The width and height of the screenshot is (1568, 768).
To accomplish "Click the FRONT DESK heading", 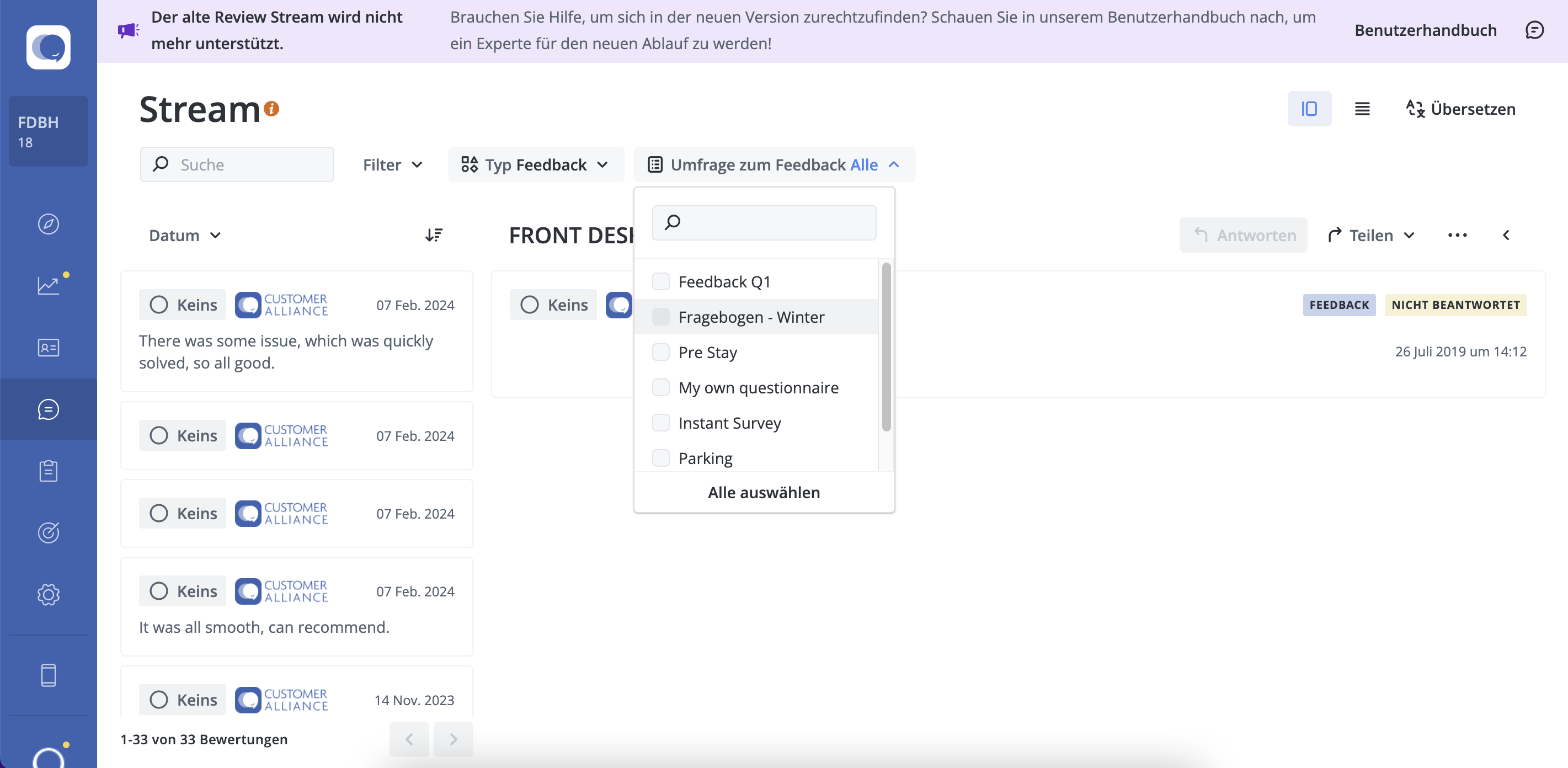I will 571,235.
